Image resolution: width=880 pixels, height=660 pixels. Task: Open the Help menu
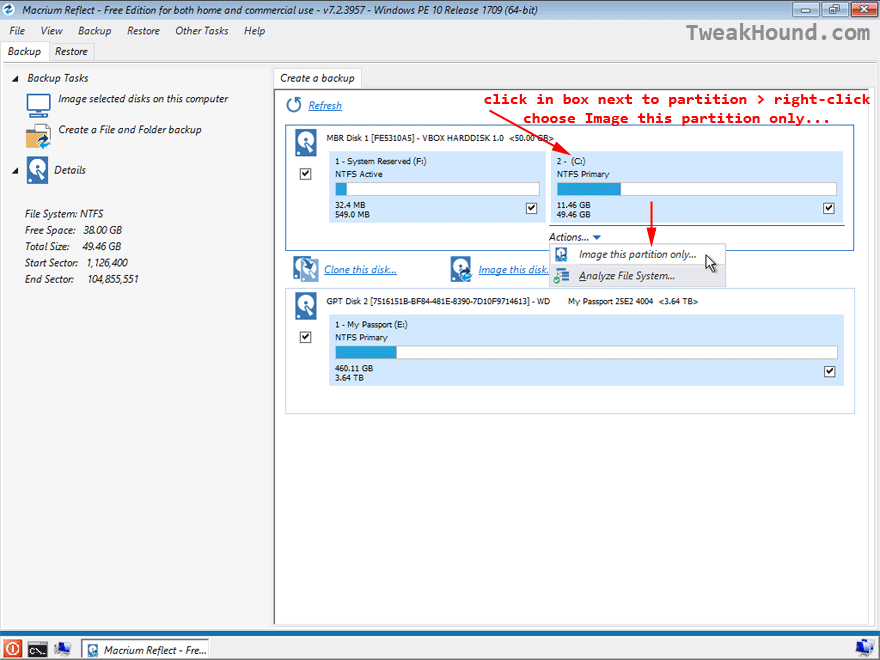[254, 31]
